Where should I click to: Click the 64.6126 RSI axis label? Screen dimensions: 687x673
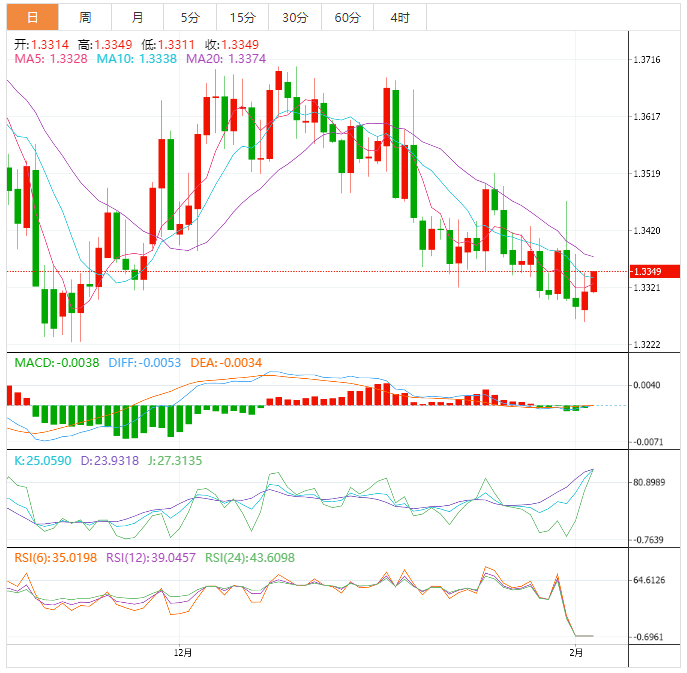(649, 580)
